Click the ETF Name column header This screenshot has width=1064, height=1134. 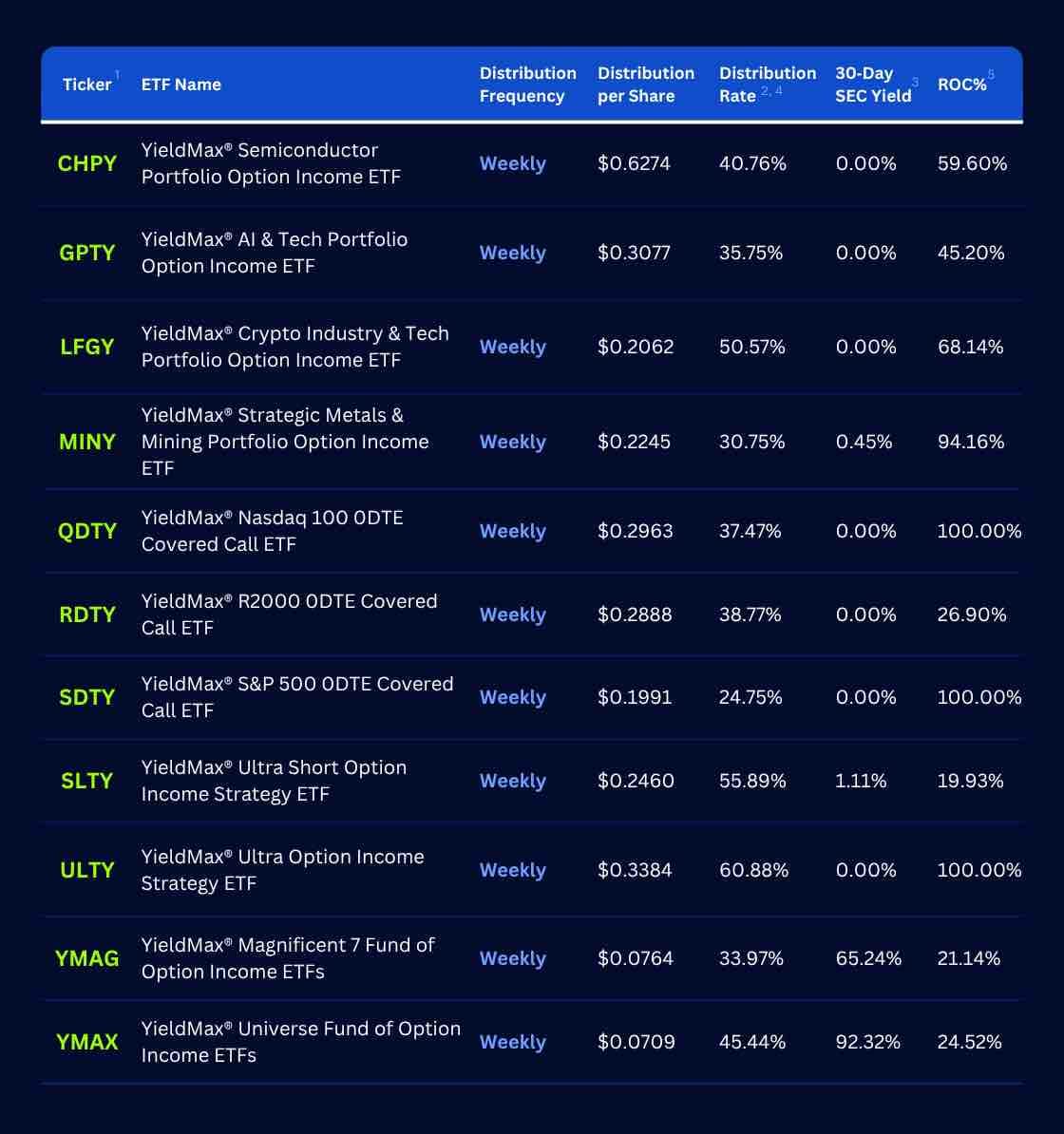[x=180, y=85]
